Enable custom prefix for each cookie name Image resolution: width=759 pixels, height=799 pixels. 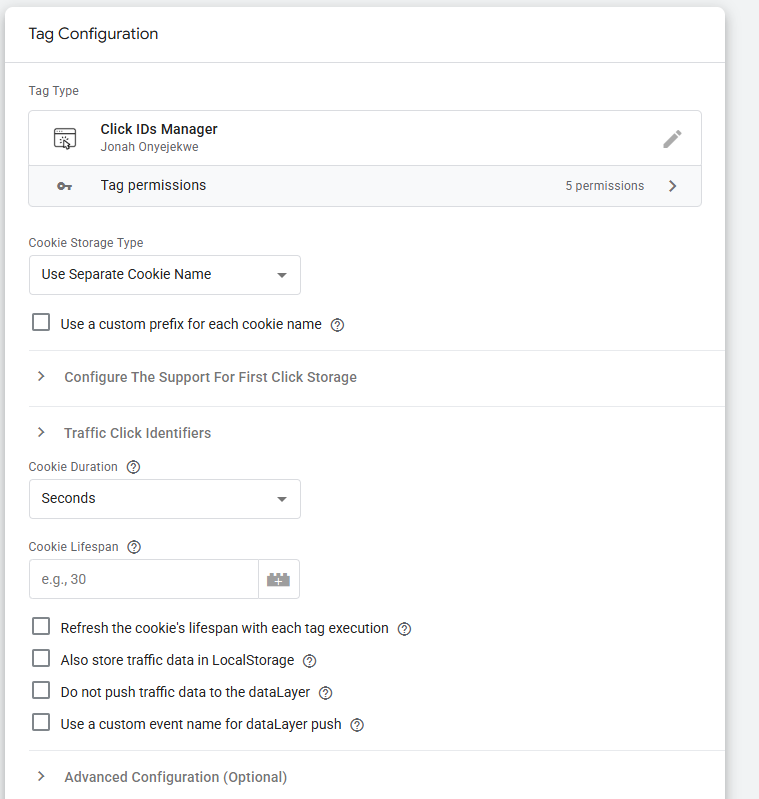coord(41,323)
